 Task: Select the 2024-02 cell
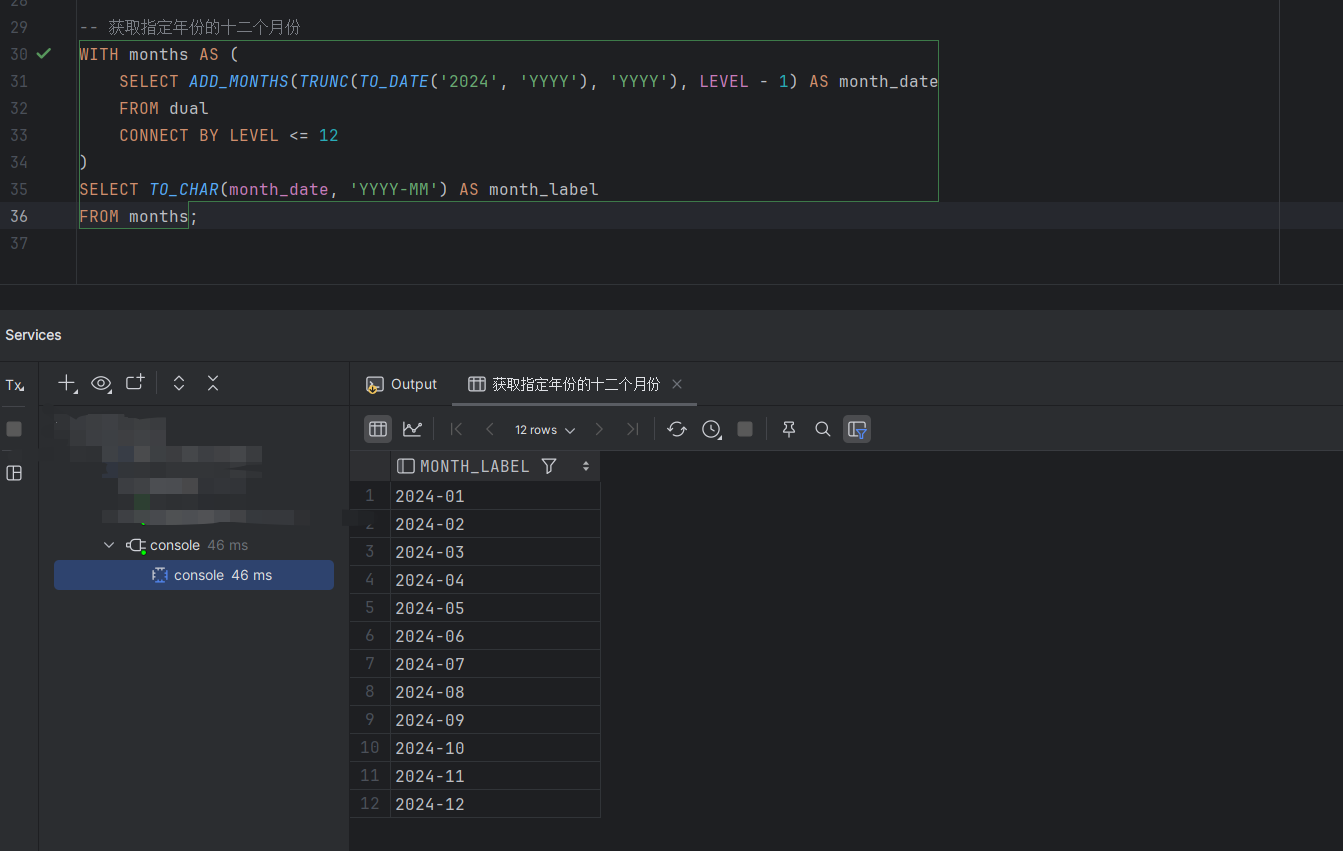(x=495, y=524)
